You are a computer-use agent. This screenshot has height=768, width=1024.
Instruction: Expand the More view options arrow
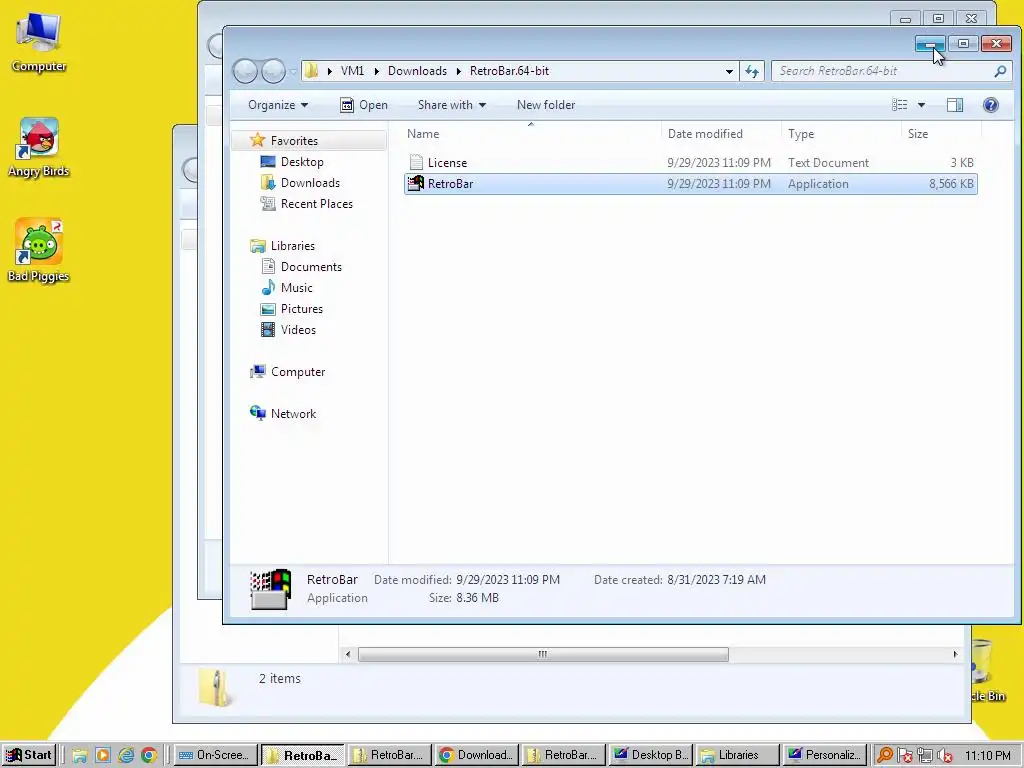921,104
